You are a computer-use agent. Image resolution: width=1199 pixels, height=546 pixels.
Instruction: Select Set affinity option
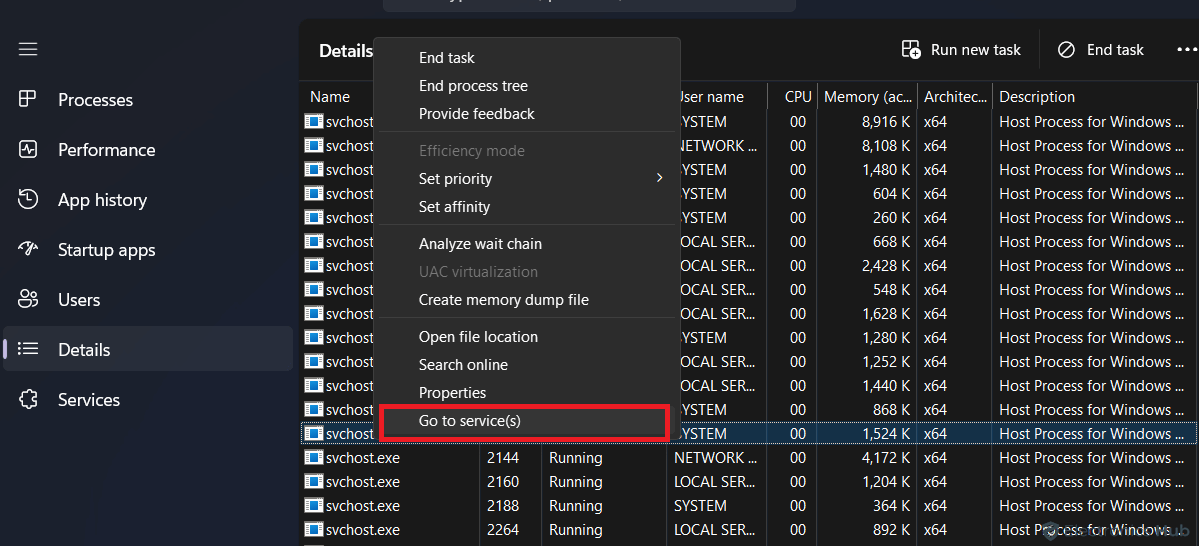click(x=454, y=206)
